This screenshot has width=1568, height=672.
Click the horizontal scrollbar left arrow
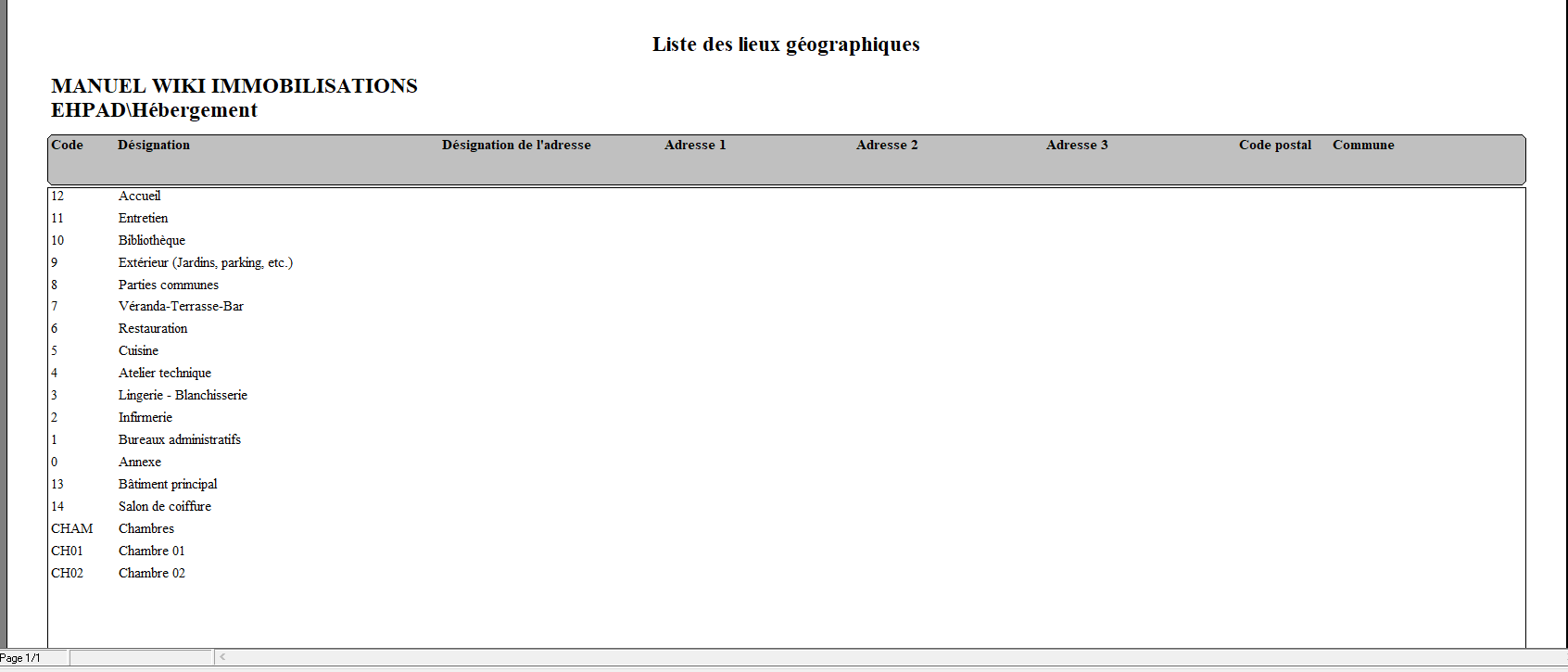(x=222, y=657)
